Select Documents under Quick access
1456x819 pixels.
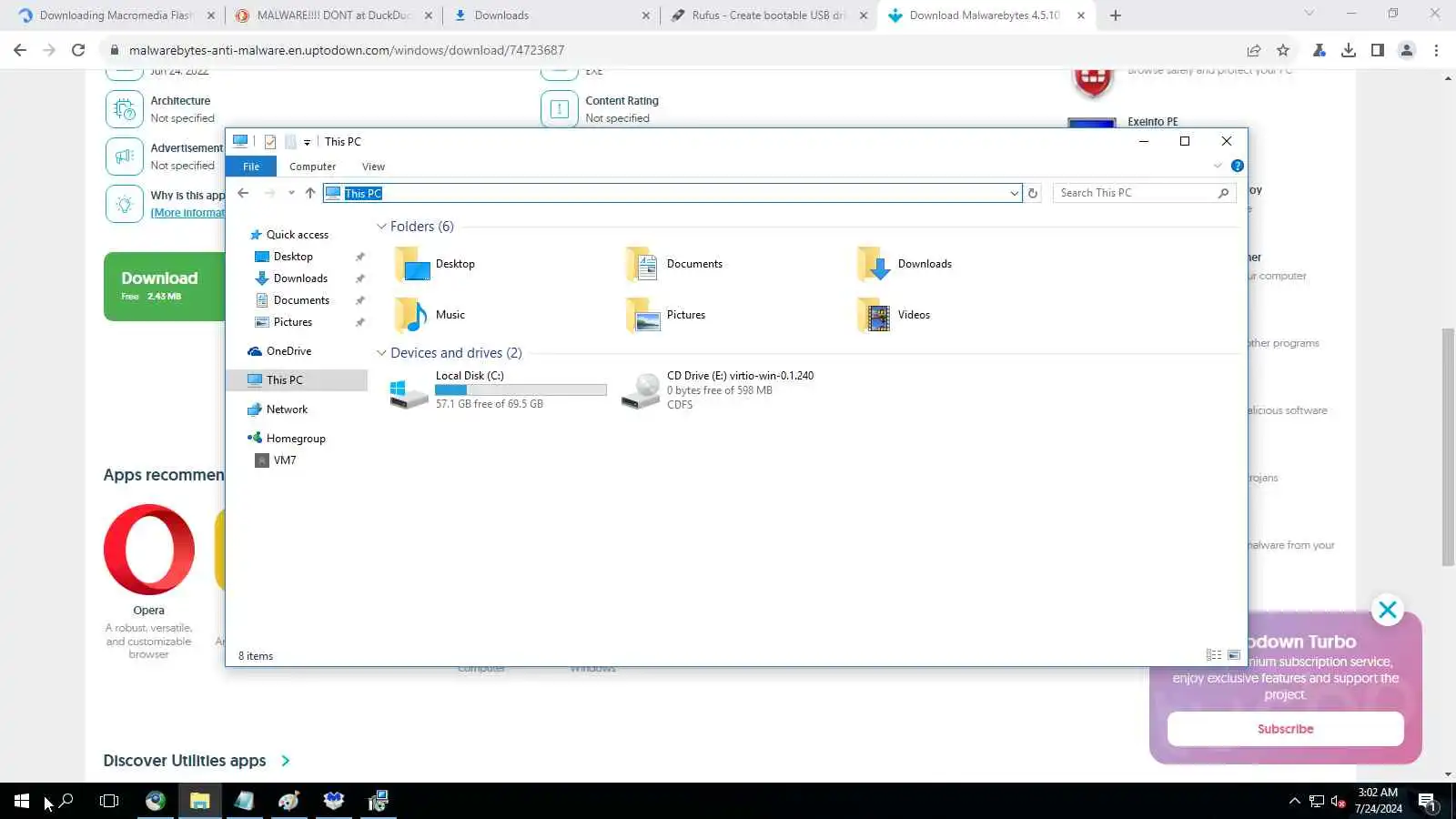pyautogui.click(x=301, y=300)
